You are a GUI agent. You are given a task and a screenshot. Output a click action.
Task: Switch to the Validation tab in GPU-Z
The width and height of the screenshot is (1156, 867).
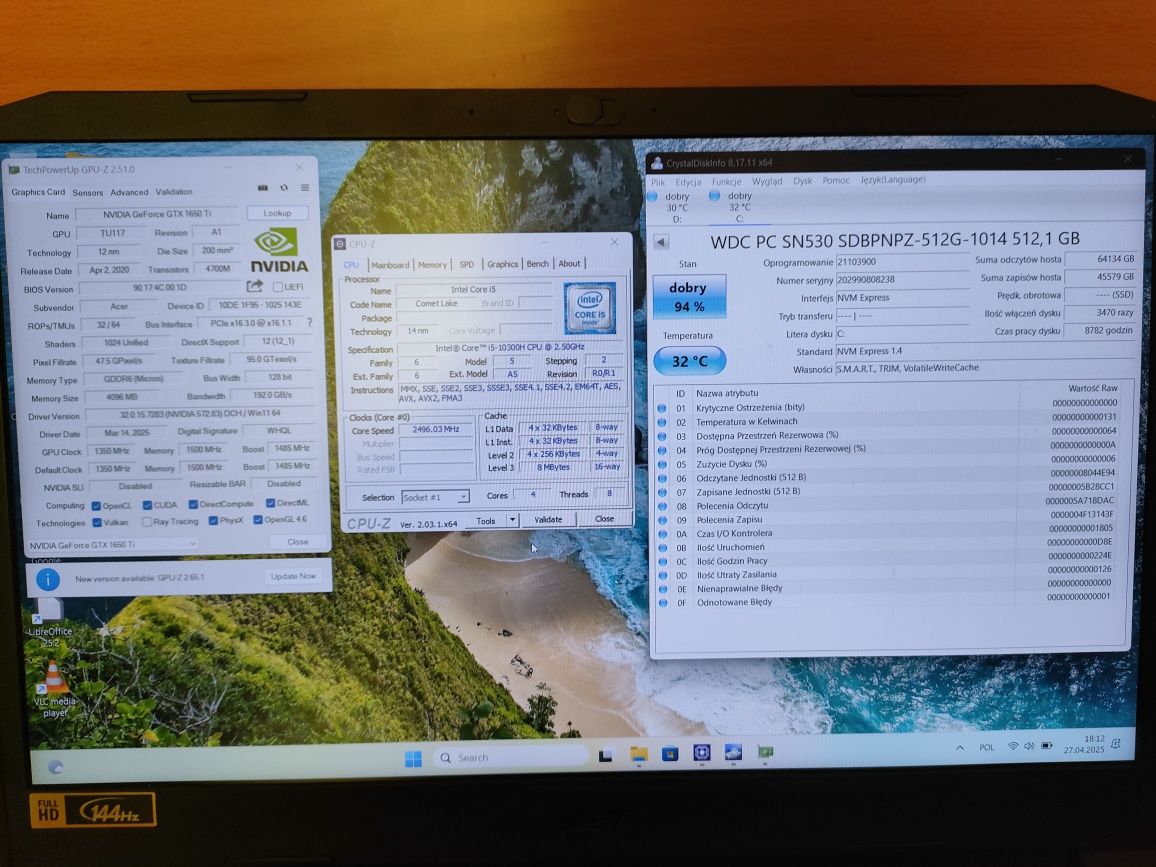[x=174, y=192]
